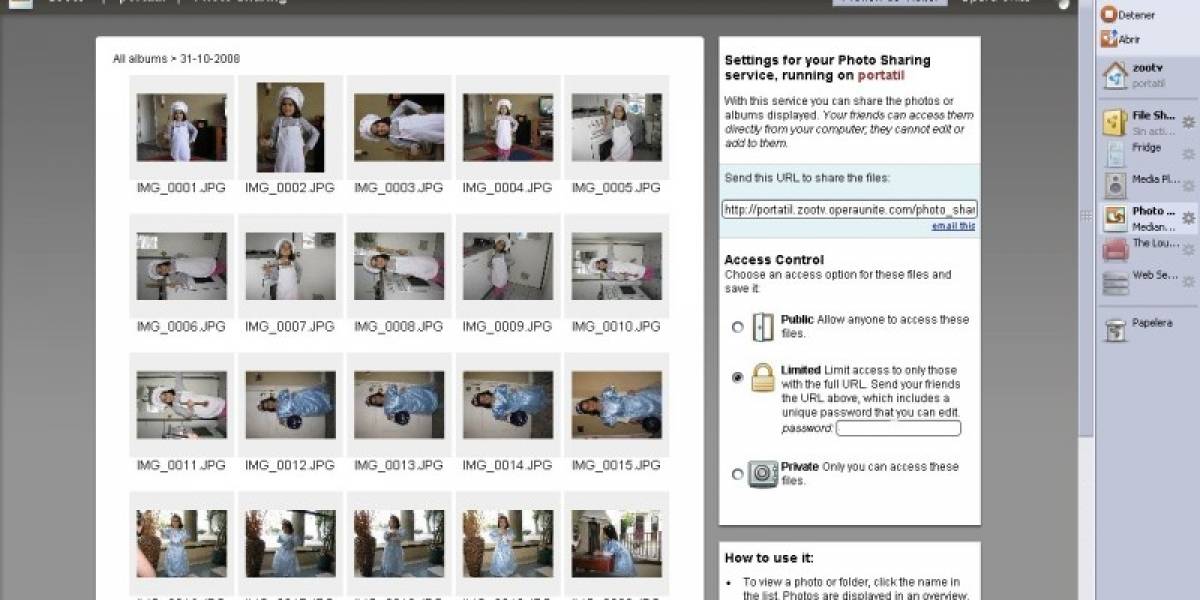Viewport: 1200px width, 600px height.
Task: Click the Abrir open icon
Action: point(1108,39)
